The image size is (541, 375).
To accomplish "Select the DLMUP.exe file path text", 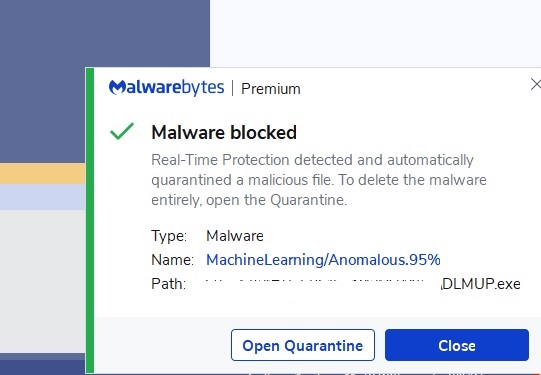I will [x=481, y=284].
